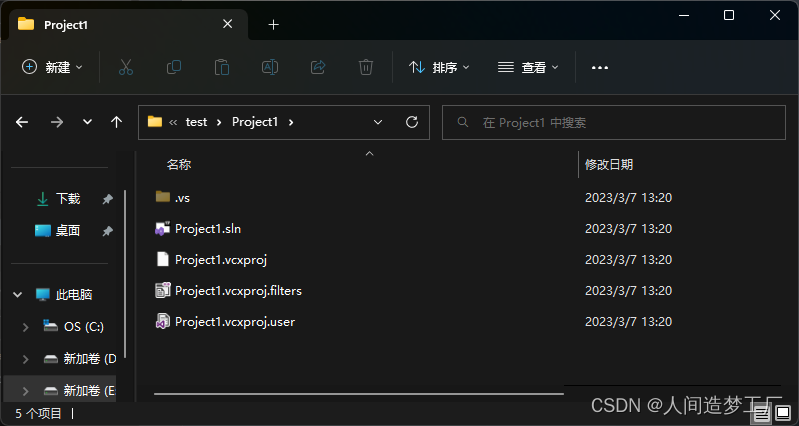
Task: Click the .vs folder icon
Action: click(163, 197)
